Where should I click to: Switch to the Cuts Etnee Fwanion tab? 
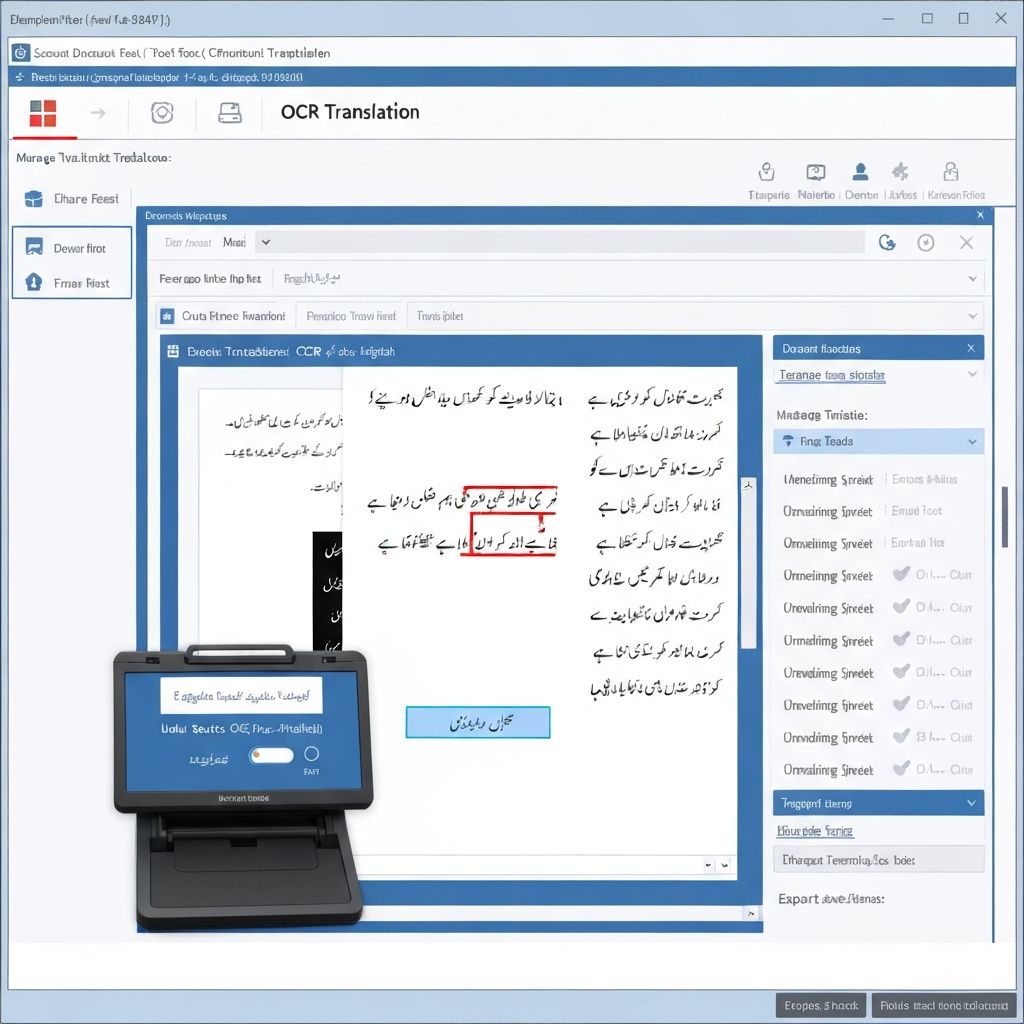(x=222, y=315)
